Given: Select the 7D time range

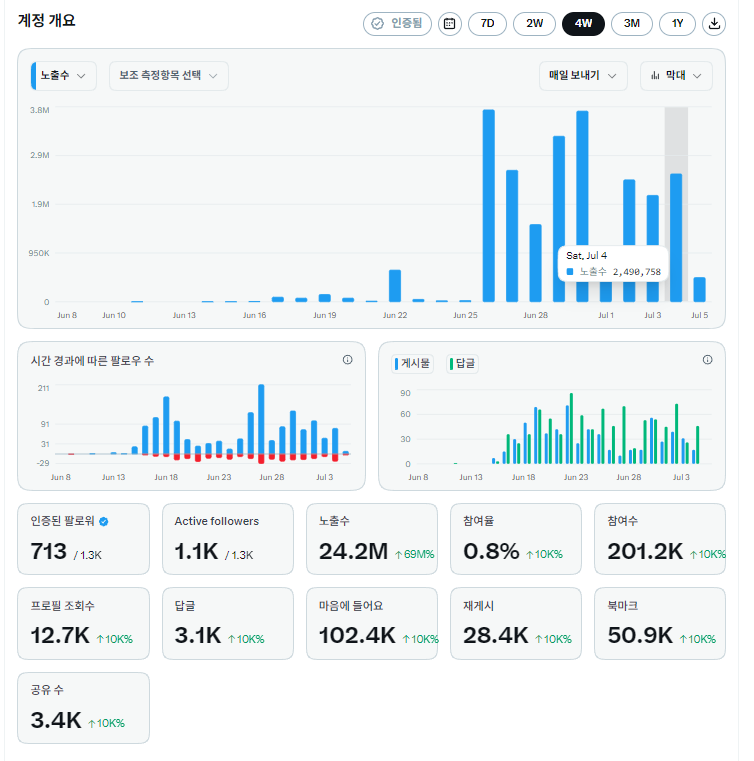Looking at the screenshot, I should point(487,24).
